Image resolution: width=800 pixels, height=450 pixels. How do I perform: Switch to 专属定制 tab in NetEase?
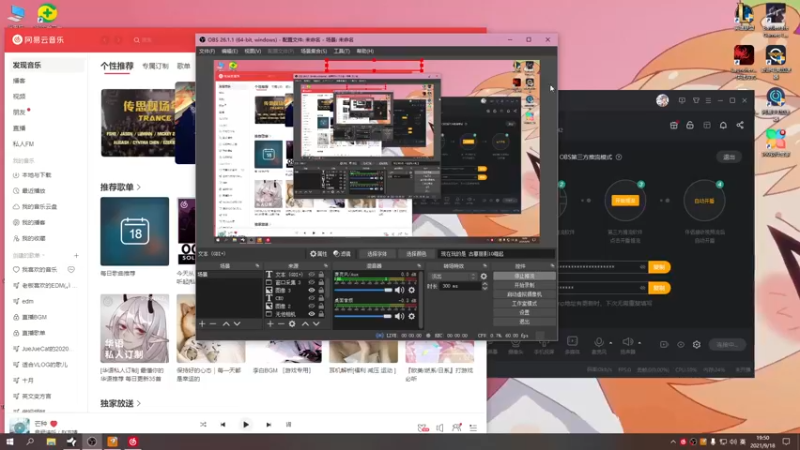point(155,66)
